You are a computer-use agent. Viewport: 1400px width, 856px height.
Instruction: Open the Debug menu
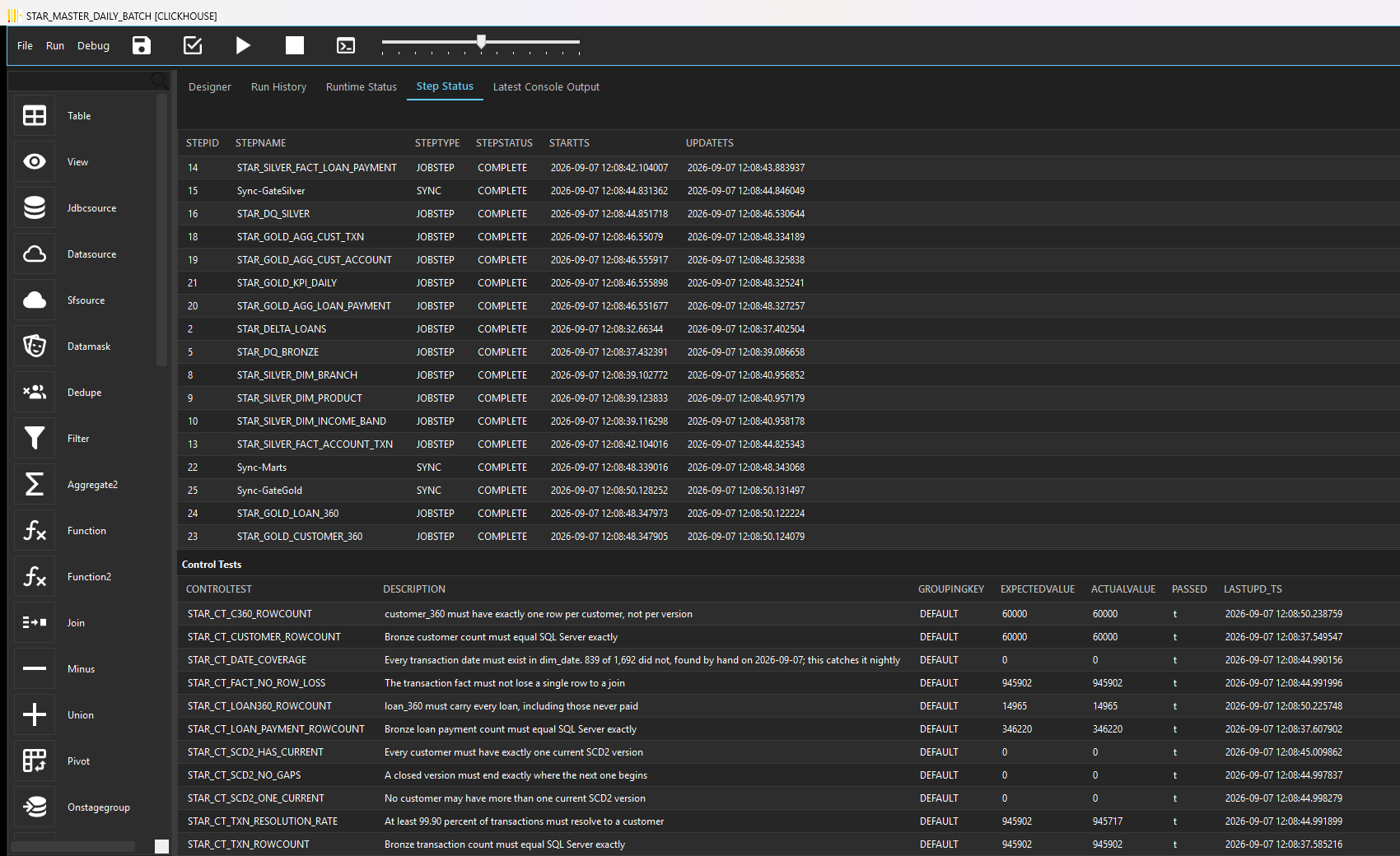[93, 46]
